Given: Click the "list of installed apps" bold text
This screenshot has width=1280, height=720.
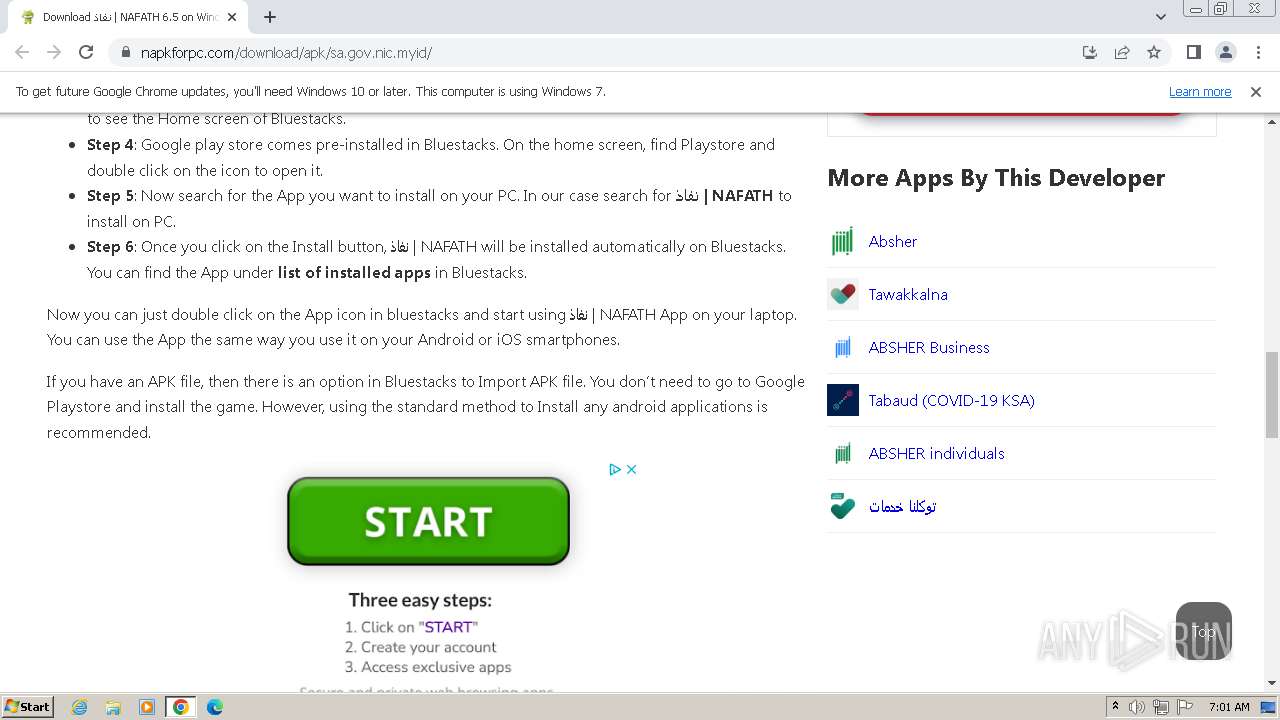Looking at the screenshot, I should [354, 273].
